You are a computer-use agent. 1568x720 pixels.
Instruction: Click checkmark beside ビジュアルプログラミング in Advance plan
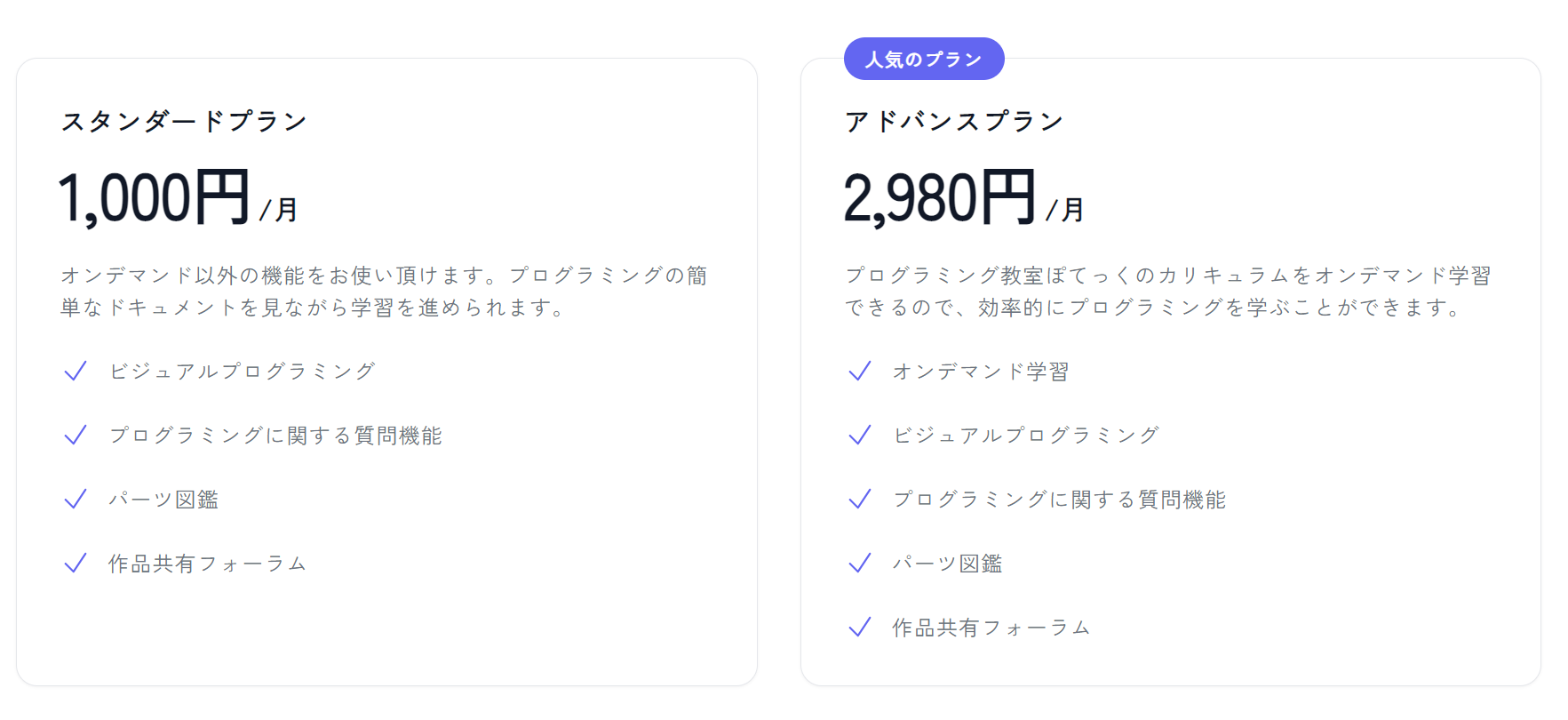pos(859,436)
